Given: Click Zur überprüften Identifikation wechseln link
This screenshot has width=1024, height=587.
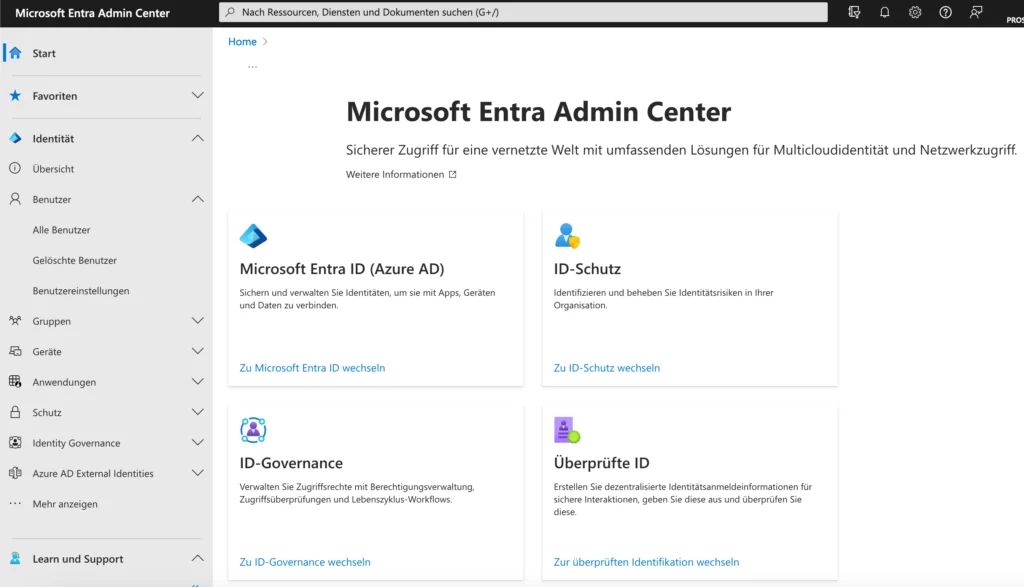Looking at the screenshot, I should (647, 562).
